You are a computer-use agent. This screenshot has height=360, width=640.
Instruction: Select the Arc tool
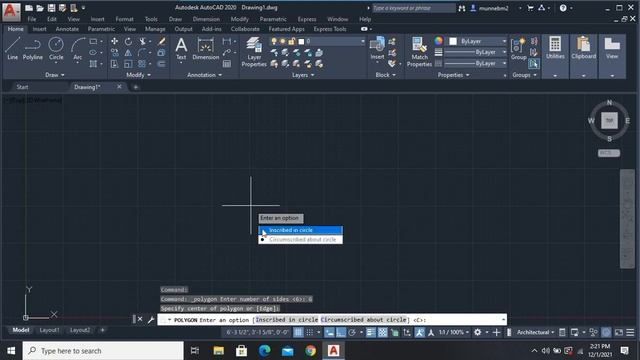[78, 49]
